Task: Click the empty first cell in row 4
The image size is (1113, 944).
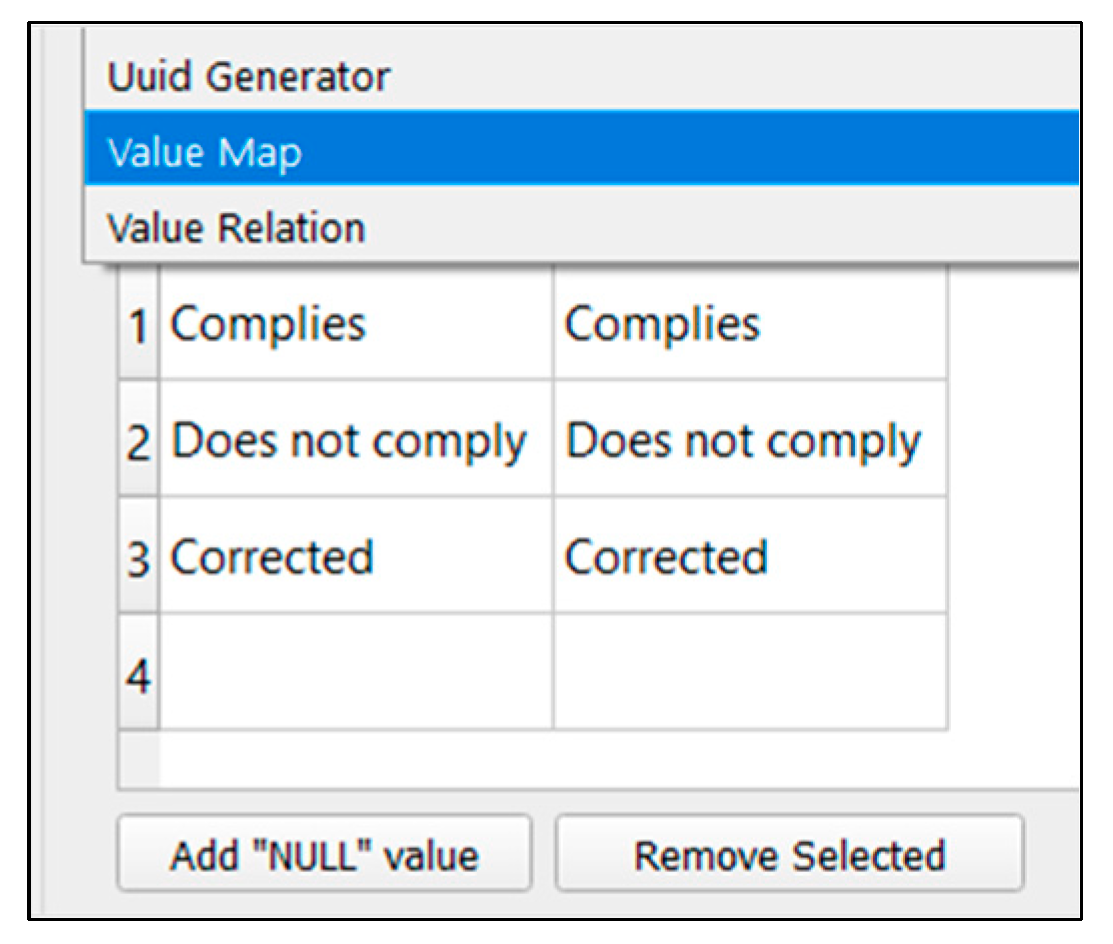Action: (355, 673)
